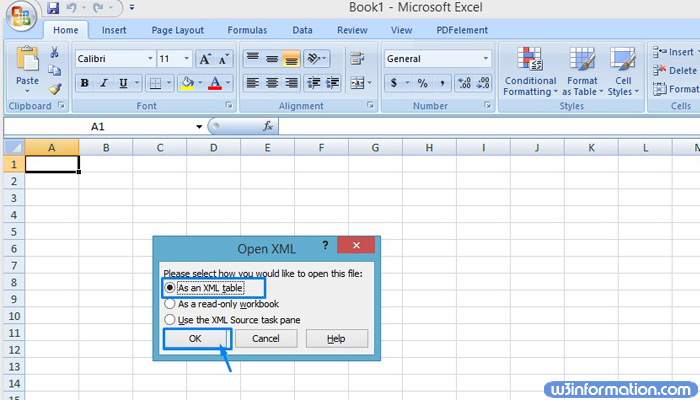Toggle Wrap Text
700x400 pixels.
click(x=357, y=58)
